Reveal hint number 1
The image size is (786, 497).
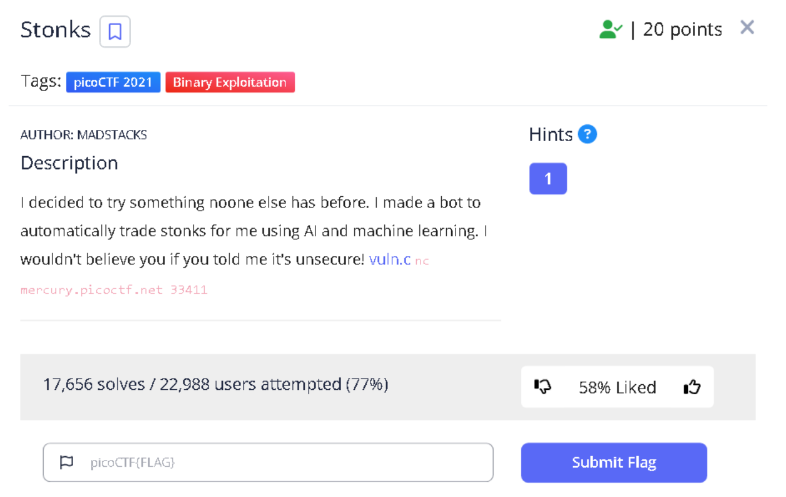547,178
